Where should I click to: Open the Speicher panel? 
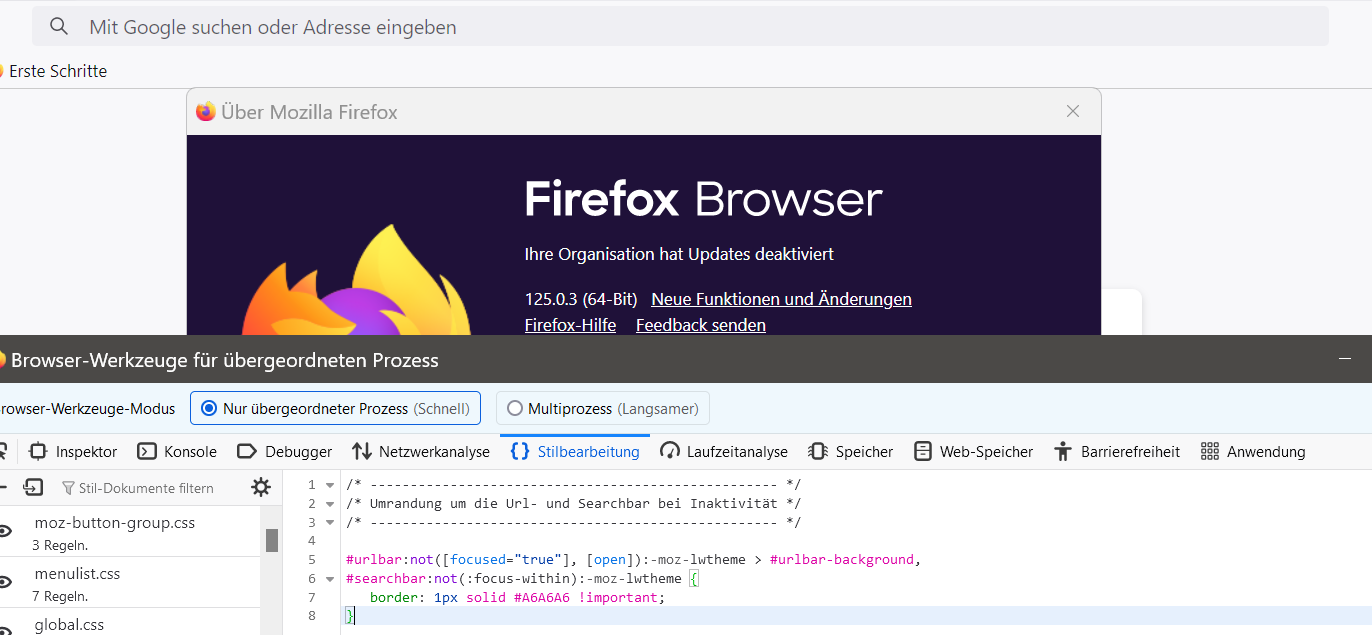point(851,452)
